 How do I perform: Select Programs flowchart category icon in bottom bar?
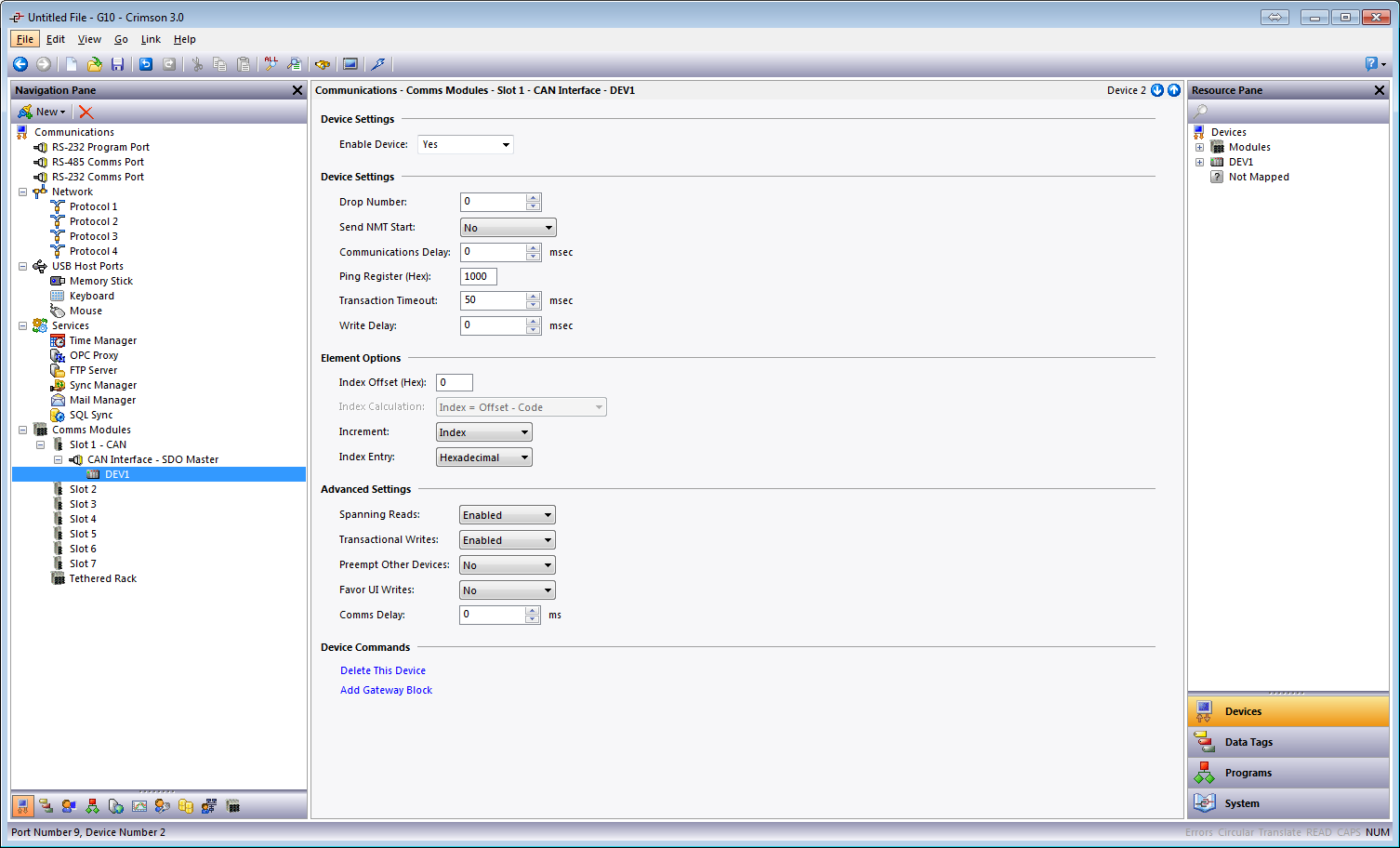point(92,806)
